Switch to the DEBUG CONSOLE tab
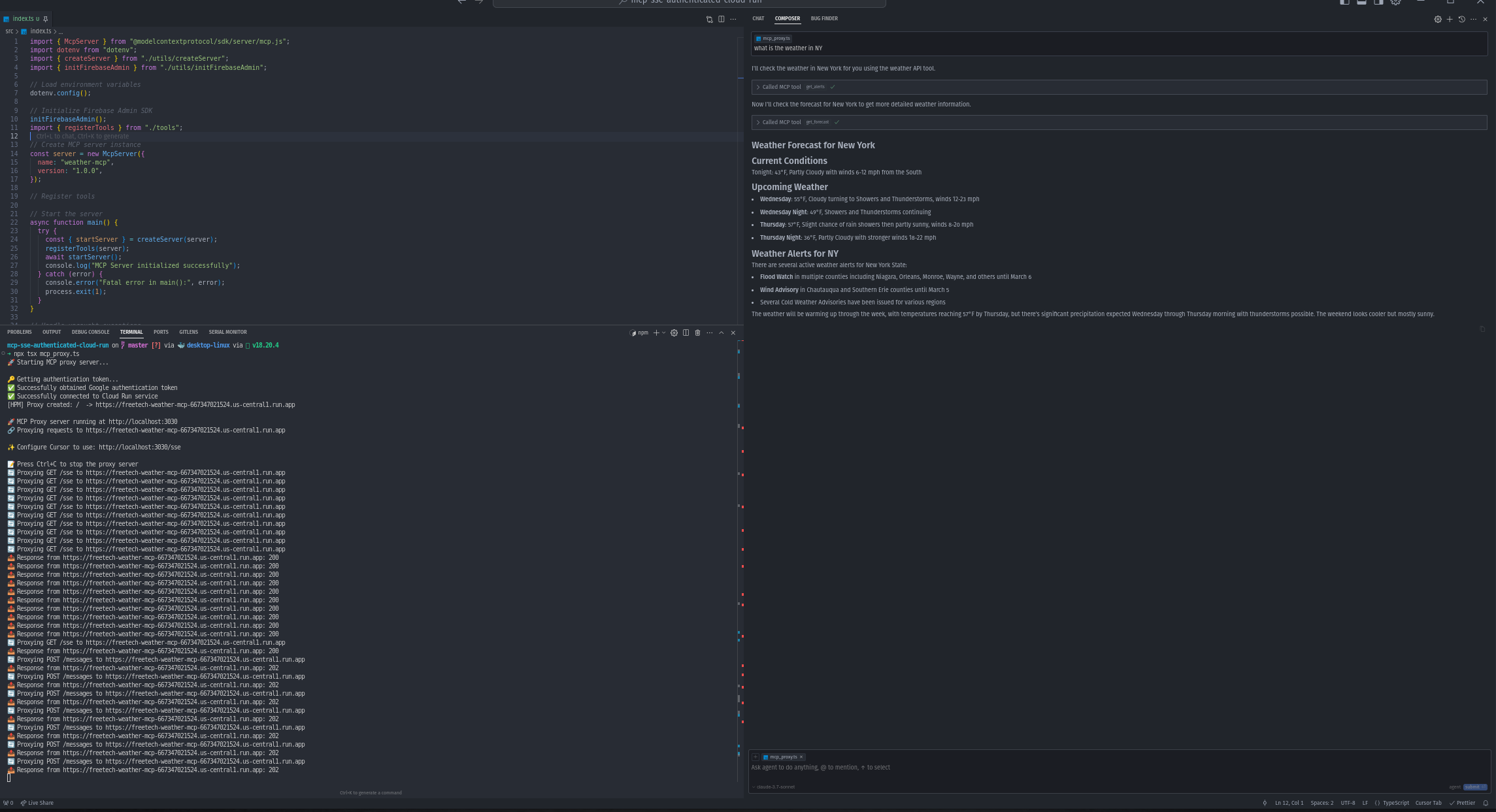 90,332
